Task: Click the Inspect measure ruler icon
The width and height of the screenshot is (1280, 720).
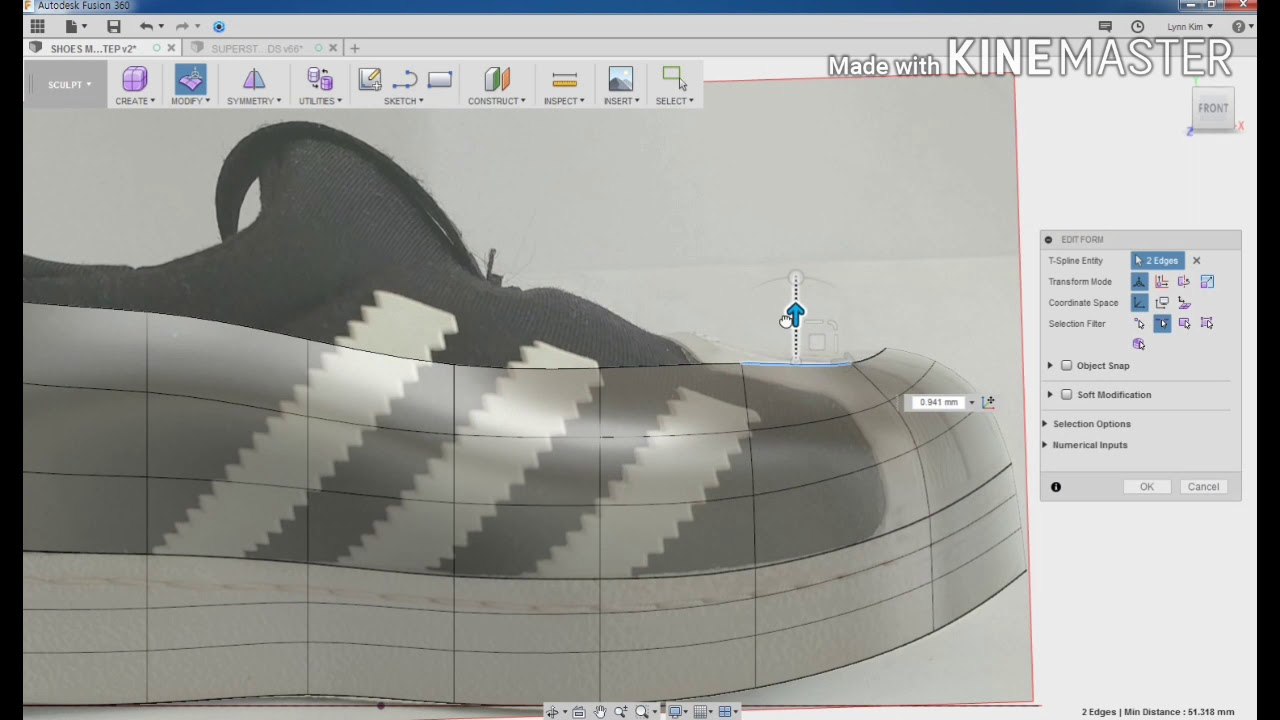Action: [564, 80]
